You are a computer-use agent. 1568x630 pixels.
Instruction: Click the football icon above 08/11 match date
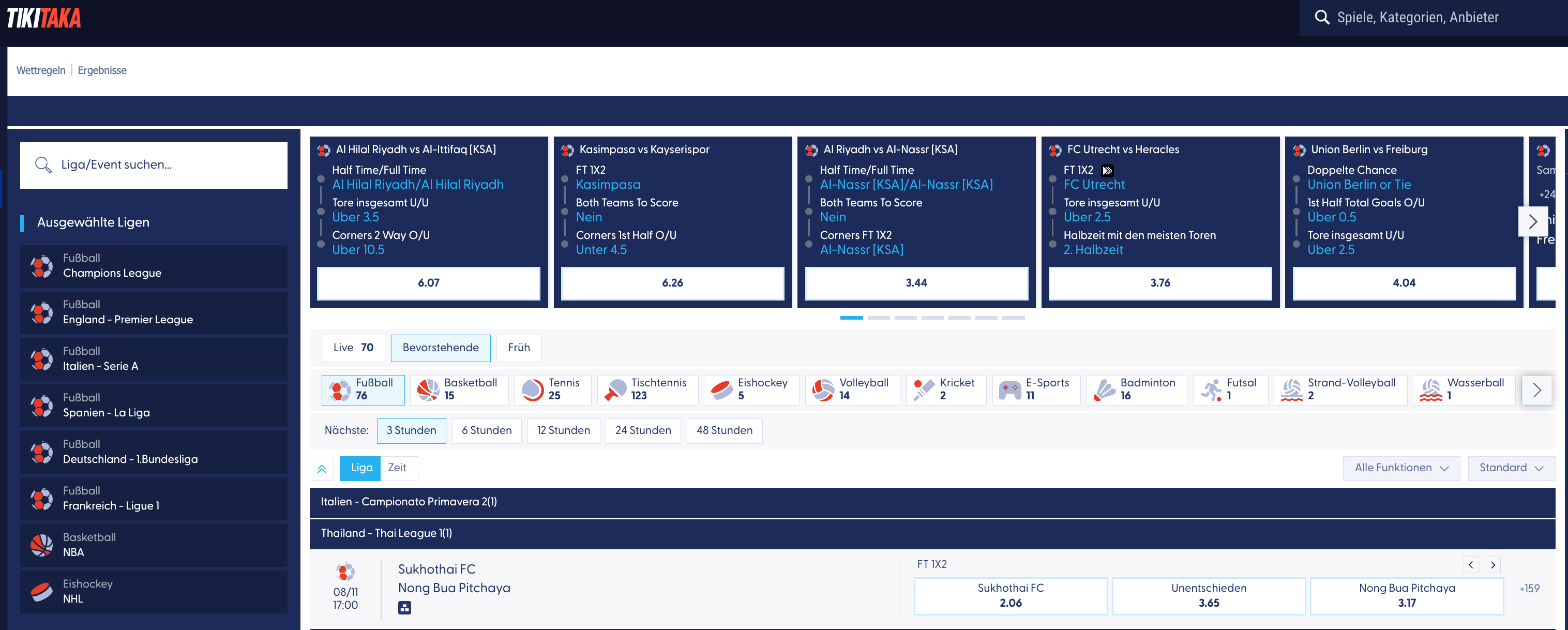(x=345, y=572)
